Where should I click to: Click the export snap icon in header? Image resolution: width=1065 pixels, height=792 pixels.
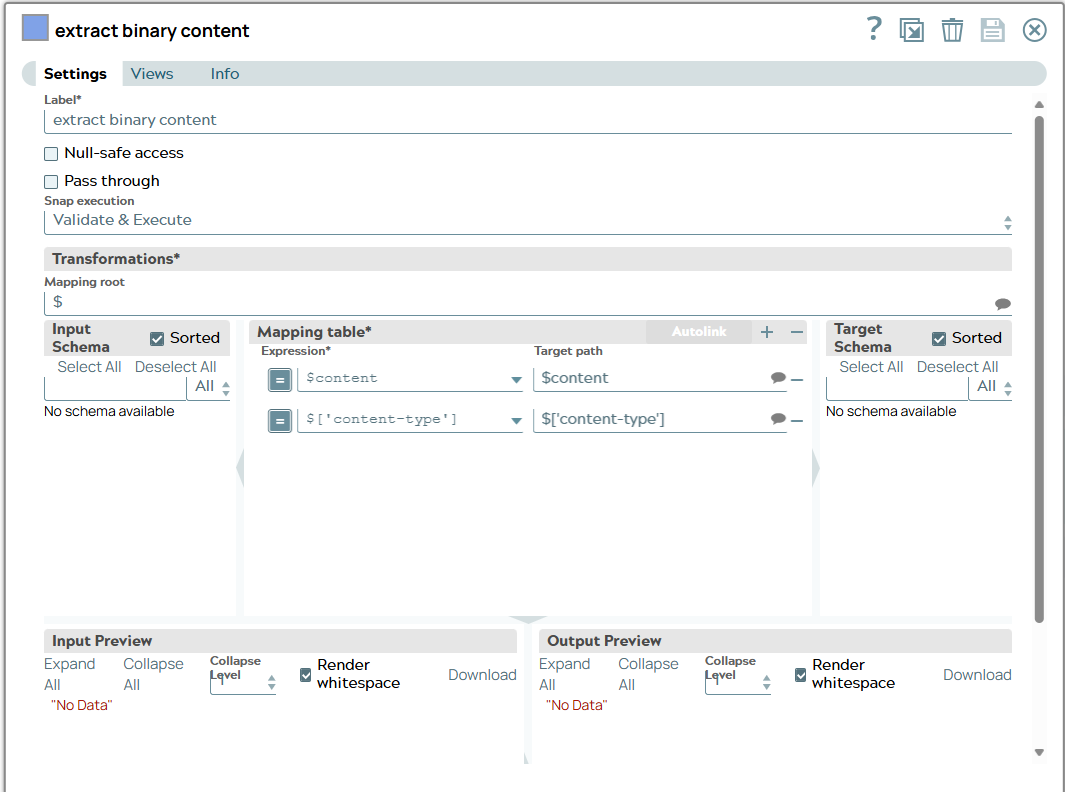point(911,30)
